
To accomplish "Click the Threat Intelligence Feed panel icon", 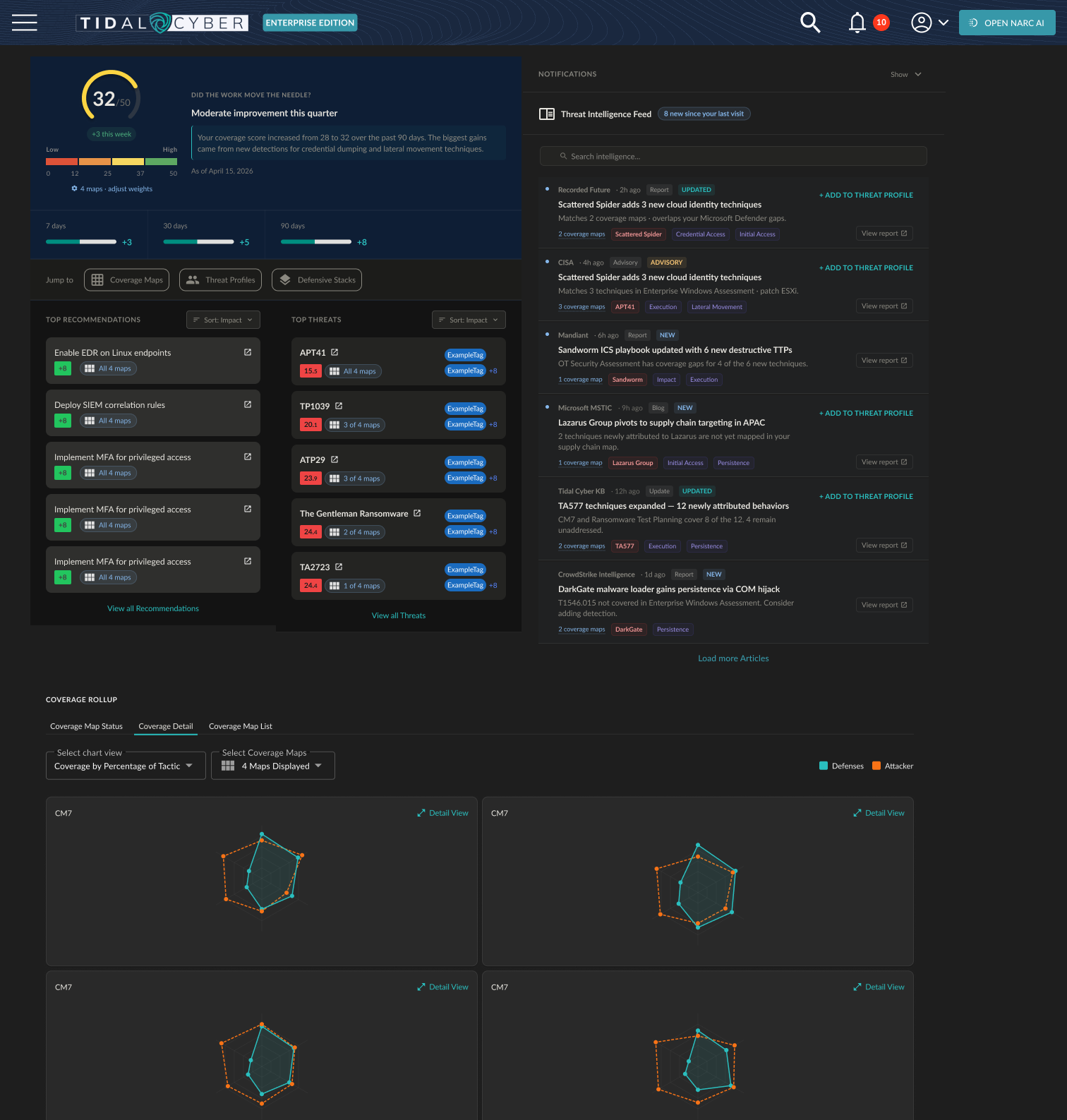I will 547,114.
